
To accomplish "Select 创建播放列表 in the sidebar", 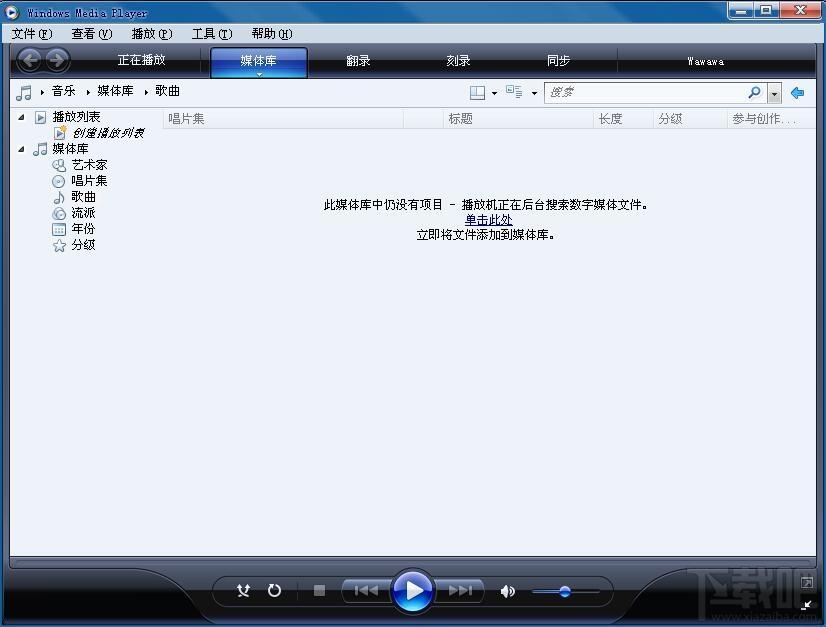I will tap(108, 133).
